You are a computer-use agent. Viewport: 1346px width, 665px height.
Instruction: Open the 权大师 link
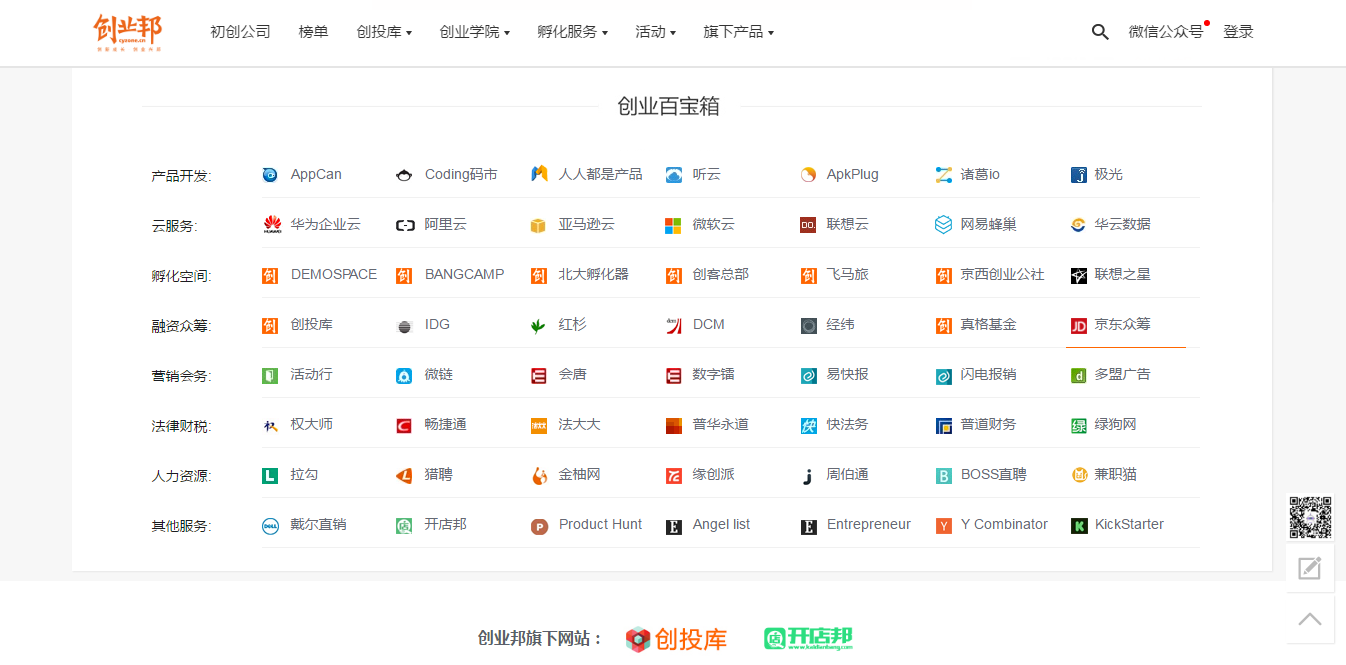[312, 424]
